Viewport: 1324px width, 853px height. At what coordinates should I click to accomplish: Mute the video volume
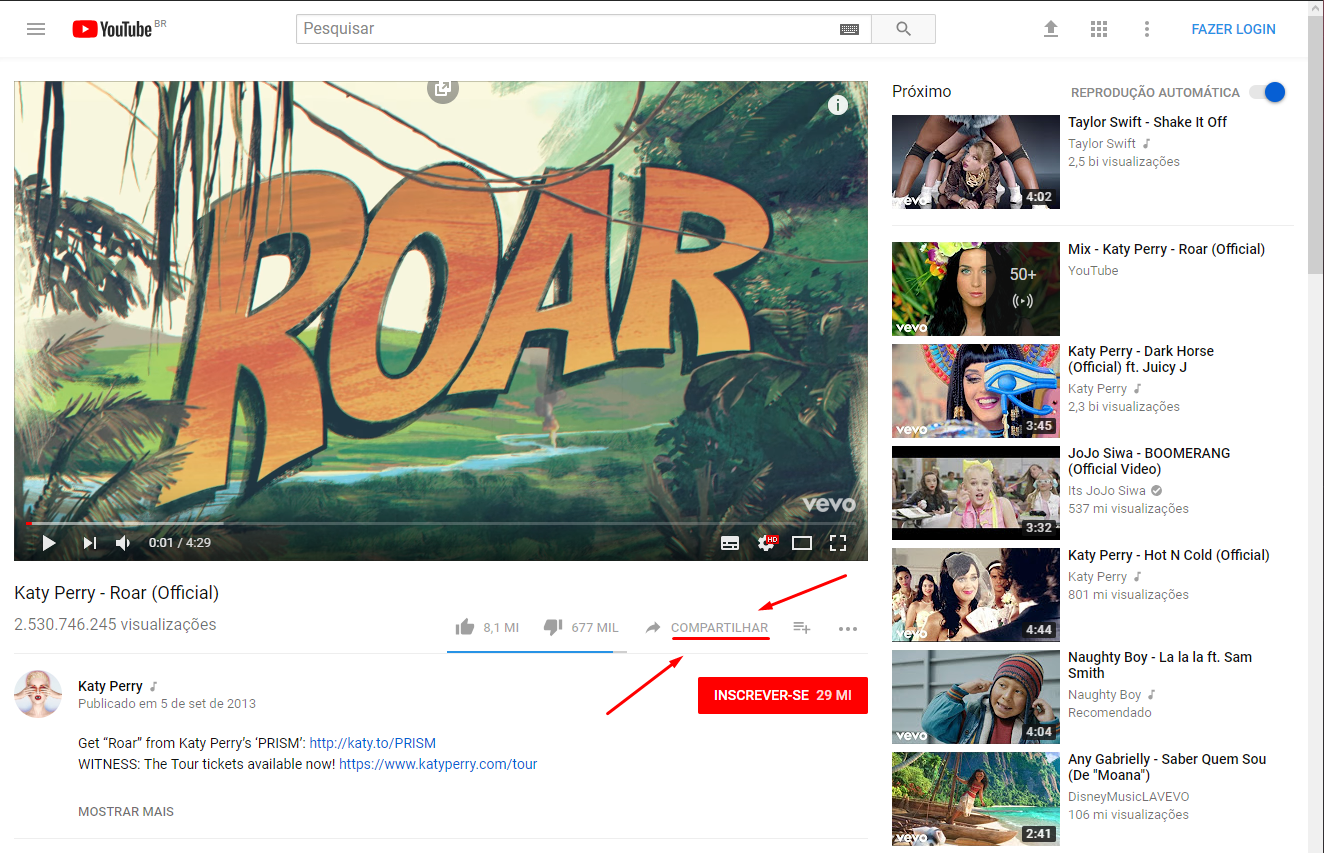pos(123,543)
